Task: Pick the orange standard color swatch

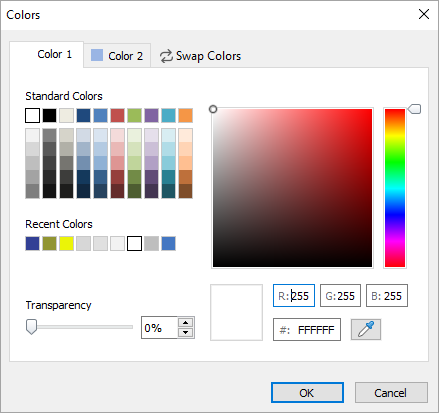Action: point(185,115)
